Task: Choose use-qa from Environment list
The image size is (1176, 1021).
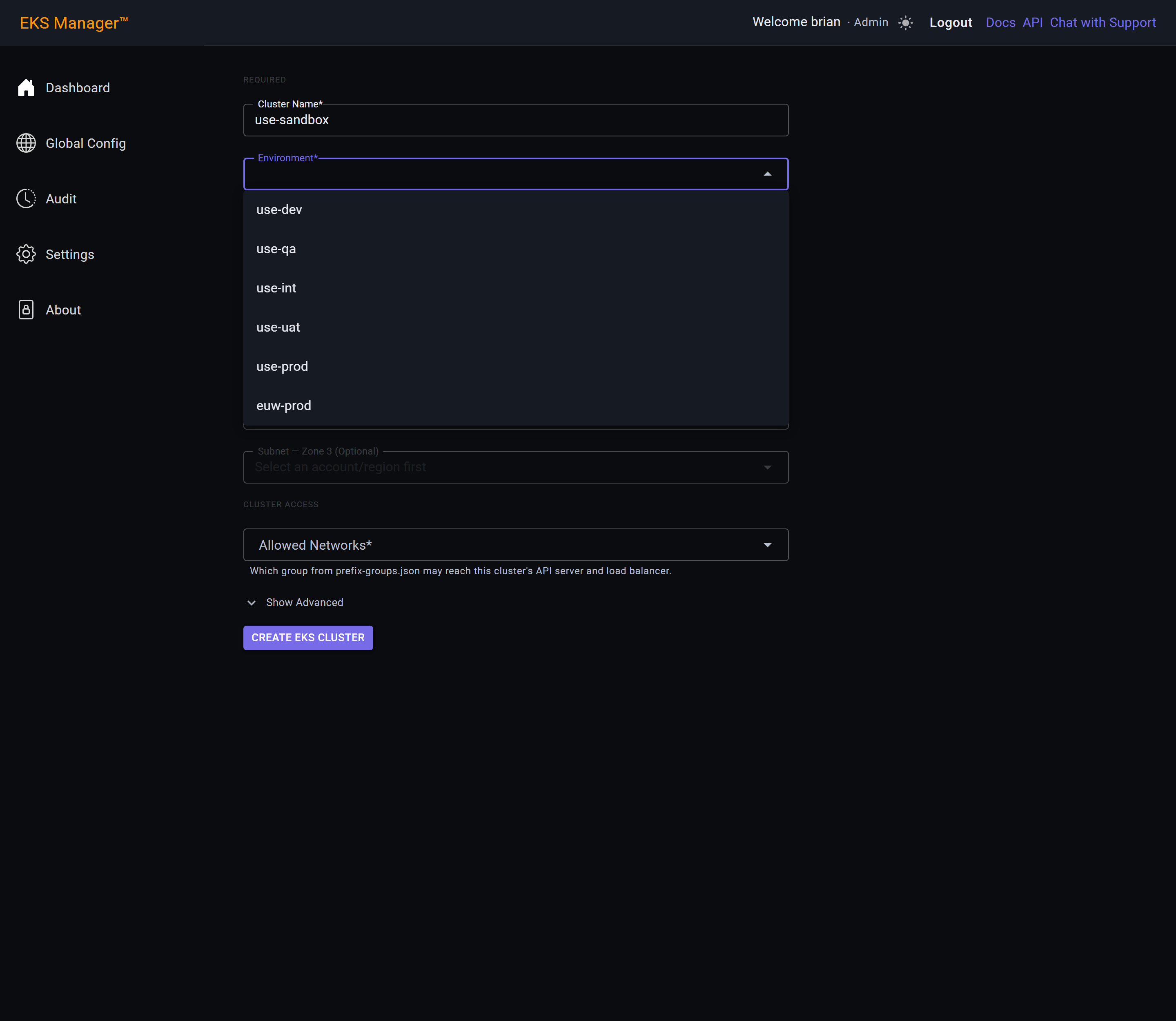Action: (516, 249)
